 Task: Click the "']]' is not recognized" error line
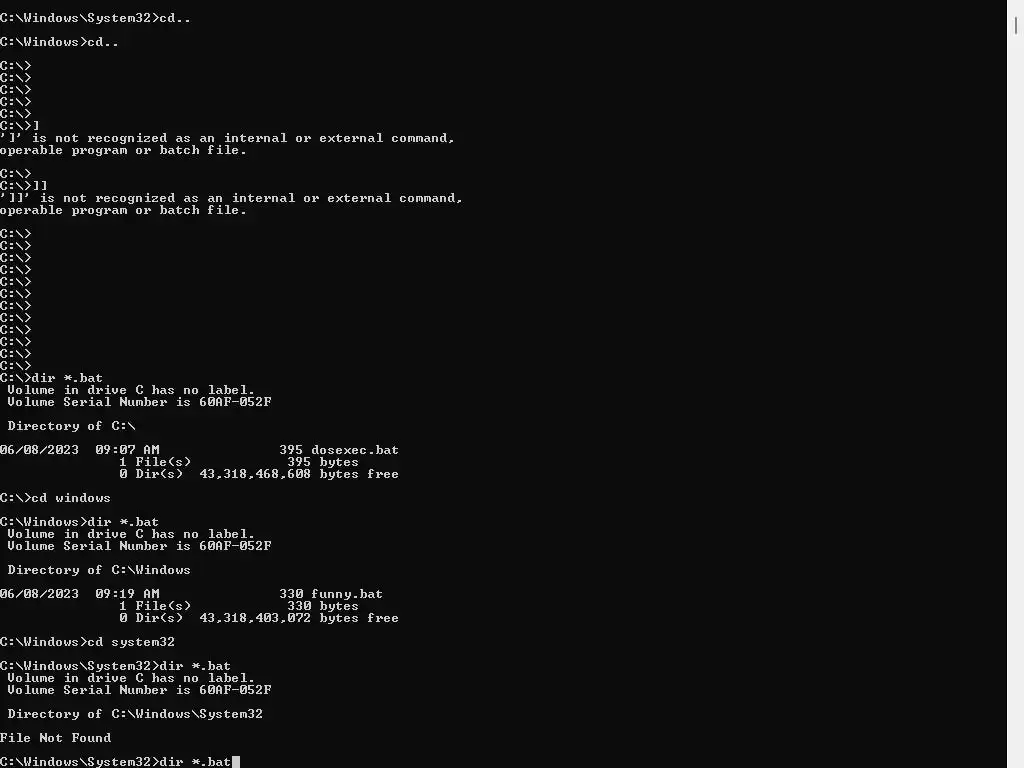(x=231, y=198)
